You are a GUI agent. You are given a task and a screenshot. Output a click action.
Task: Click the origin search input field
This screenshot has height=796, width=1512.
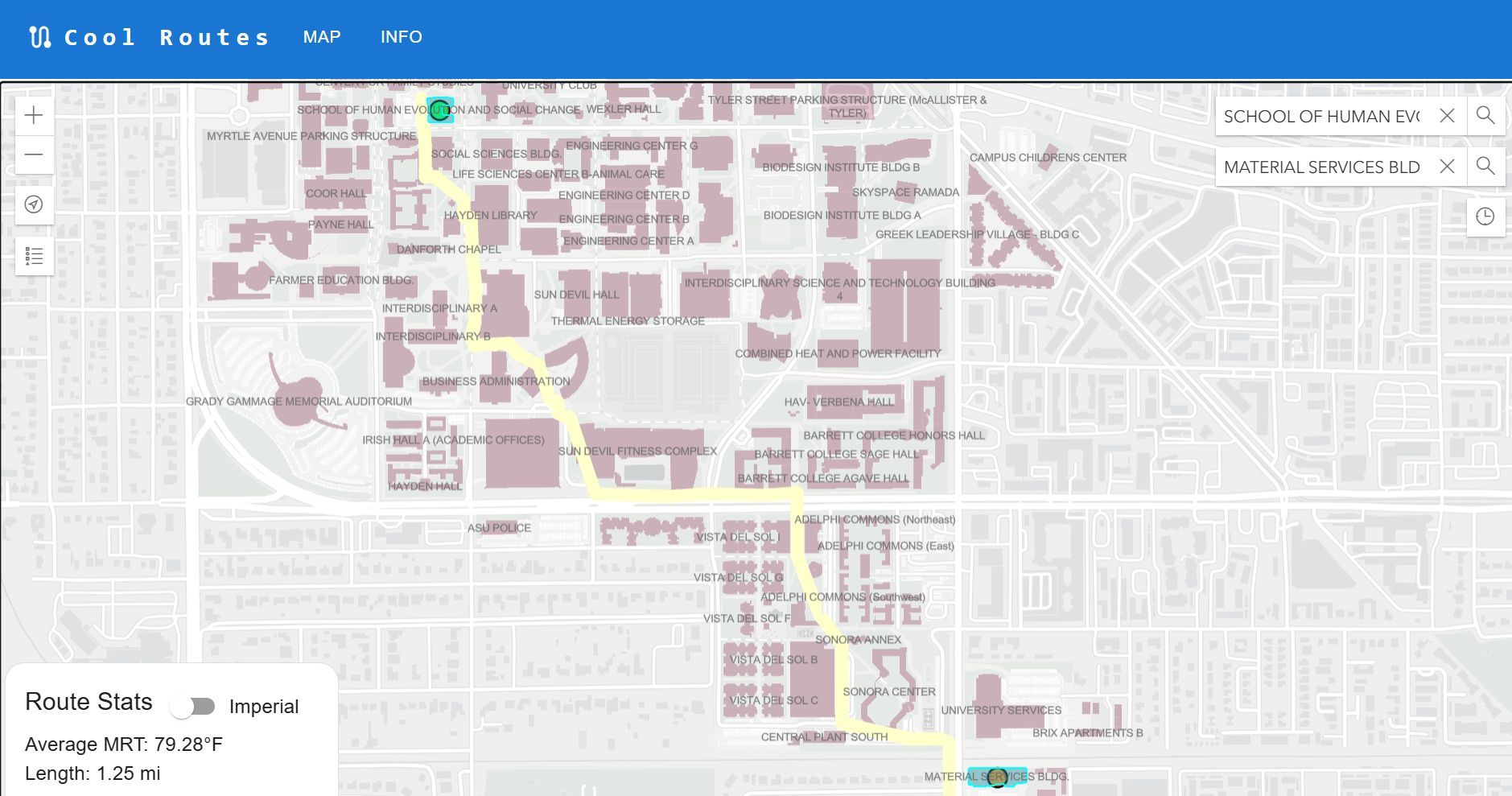[x=1321, y=116]
